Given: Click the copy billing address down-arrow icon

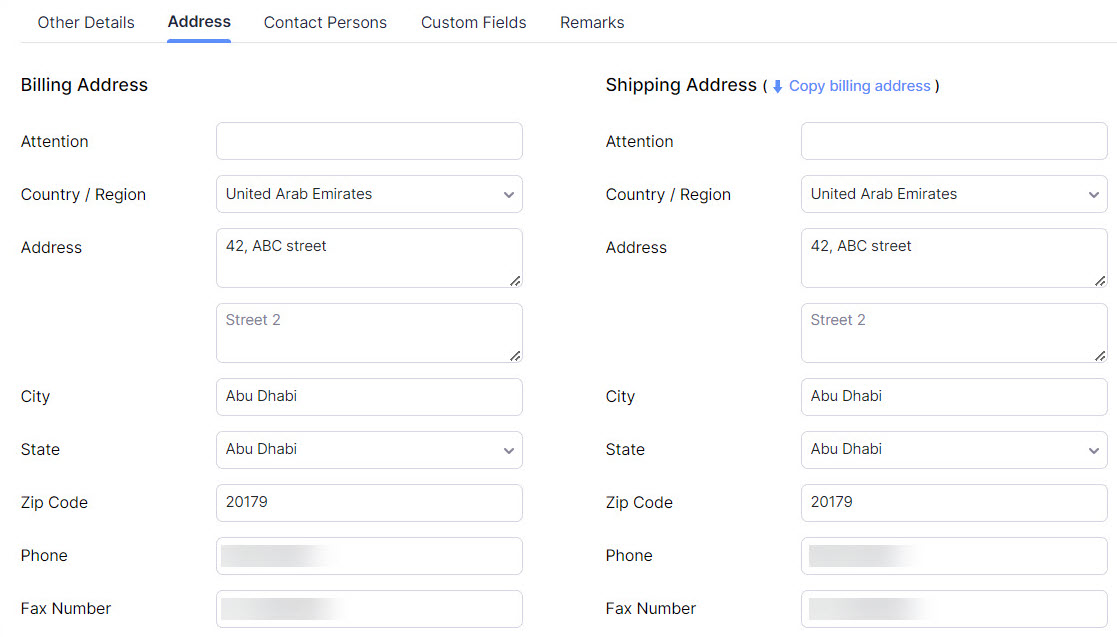Looking at the screenshot, I should pyautogui.click(x=777, y=87).
